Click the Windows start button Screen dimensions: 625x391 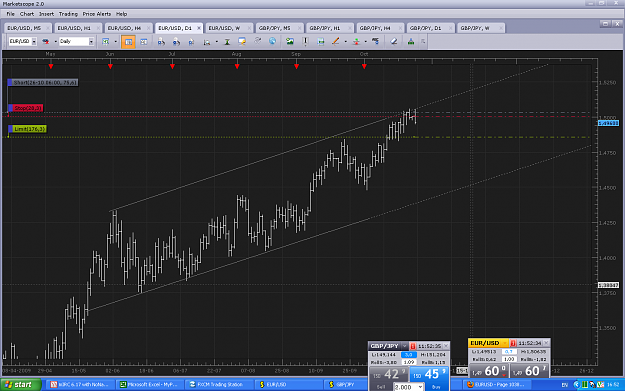[x=21, y=385]
